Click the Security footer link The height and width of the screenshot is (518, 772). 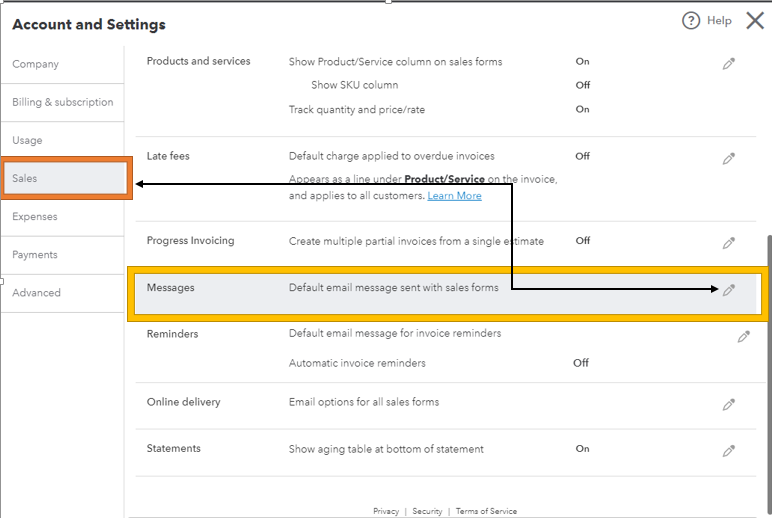[x=427, y=511]
